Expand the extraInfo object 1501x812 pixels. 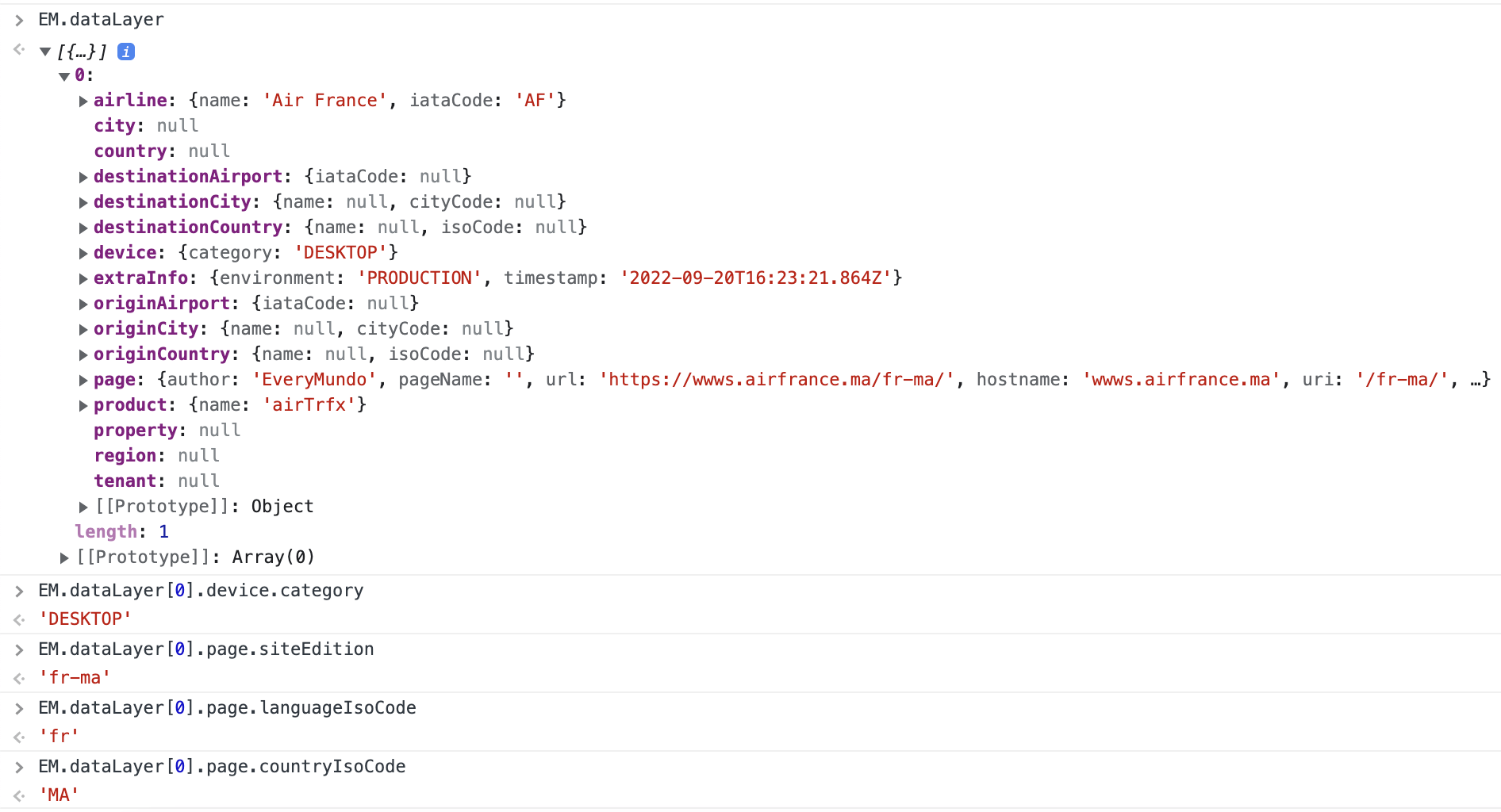(x=83, y=278)
